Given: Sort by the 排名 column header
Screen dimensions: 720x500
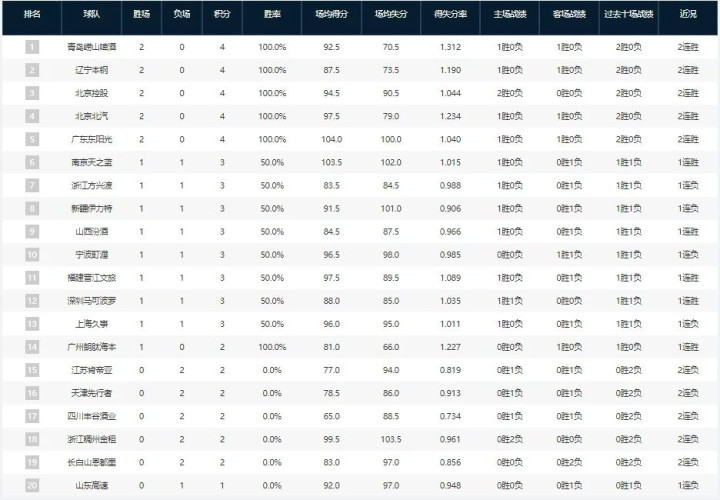Looking at the screenshot, I should pyautogui.click(x=32, y=17).
